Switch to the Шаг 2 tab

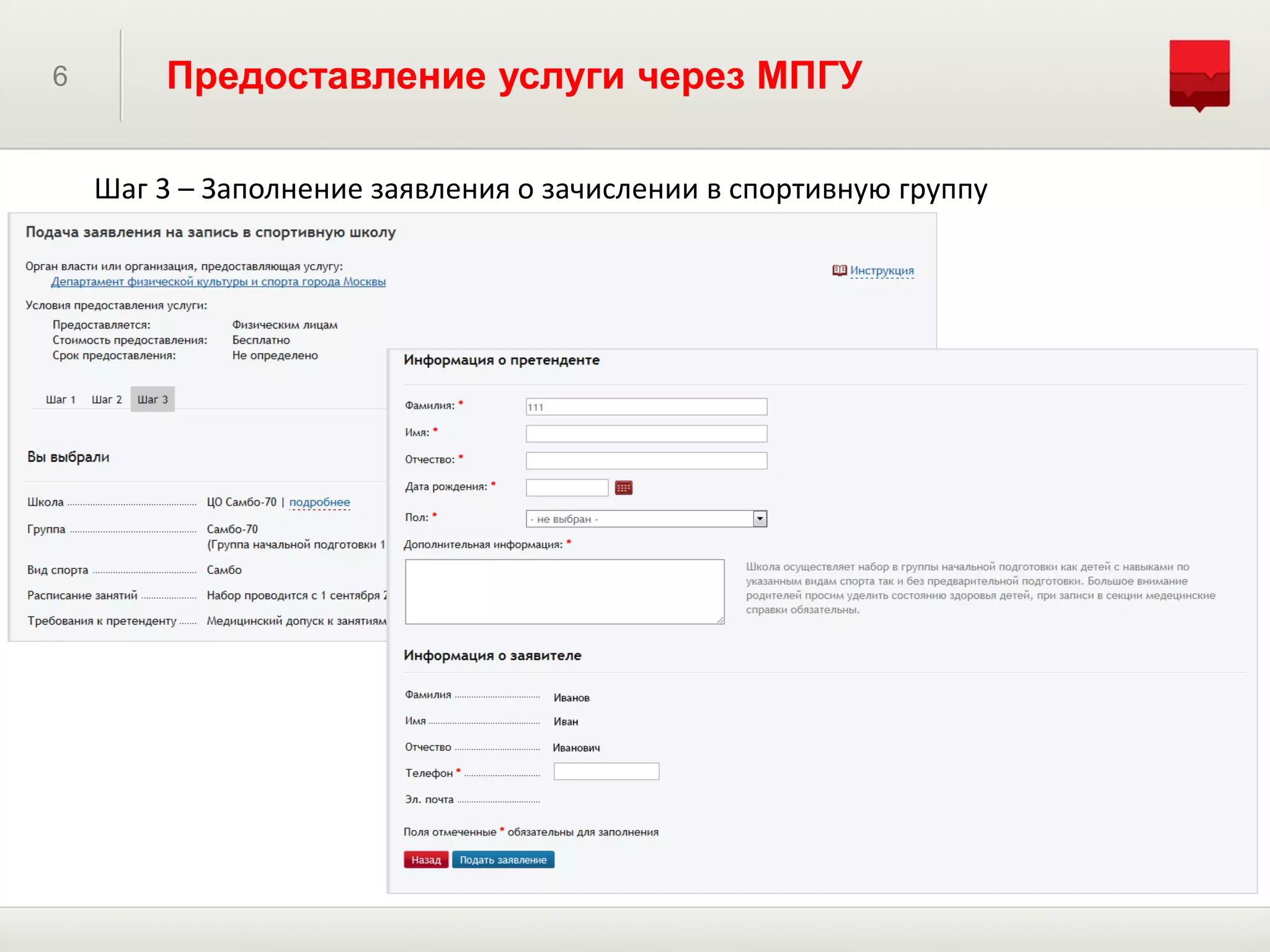(x=107, y=400)
